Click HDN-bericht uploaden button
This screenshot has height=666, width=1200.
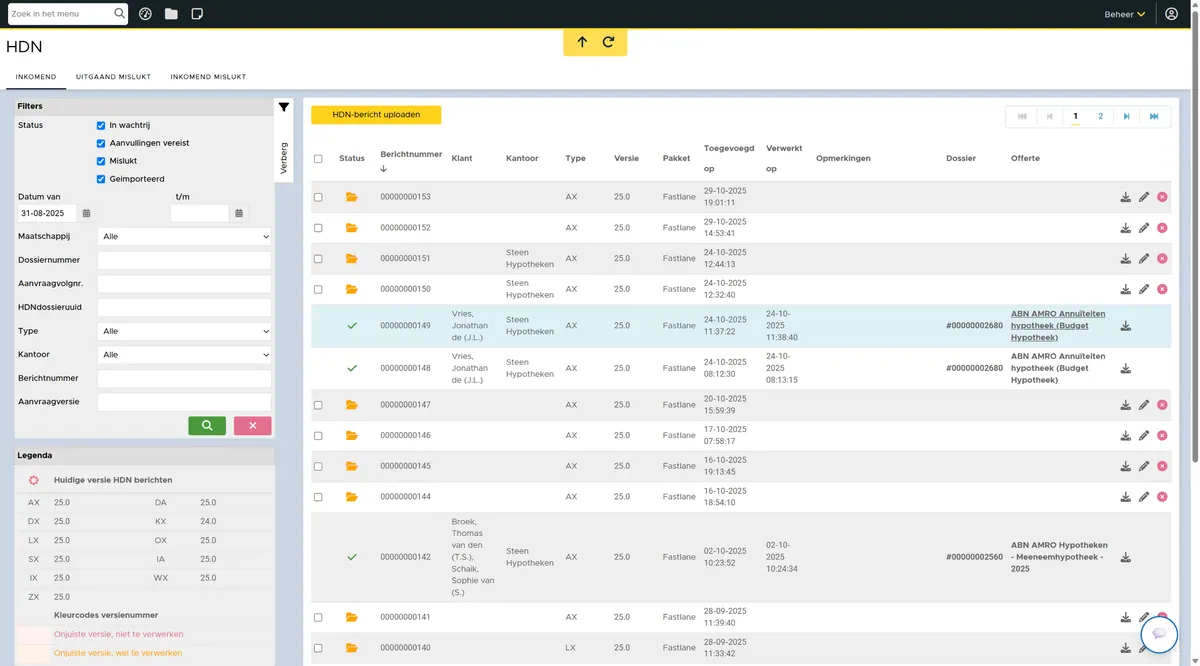point(376,115)
